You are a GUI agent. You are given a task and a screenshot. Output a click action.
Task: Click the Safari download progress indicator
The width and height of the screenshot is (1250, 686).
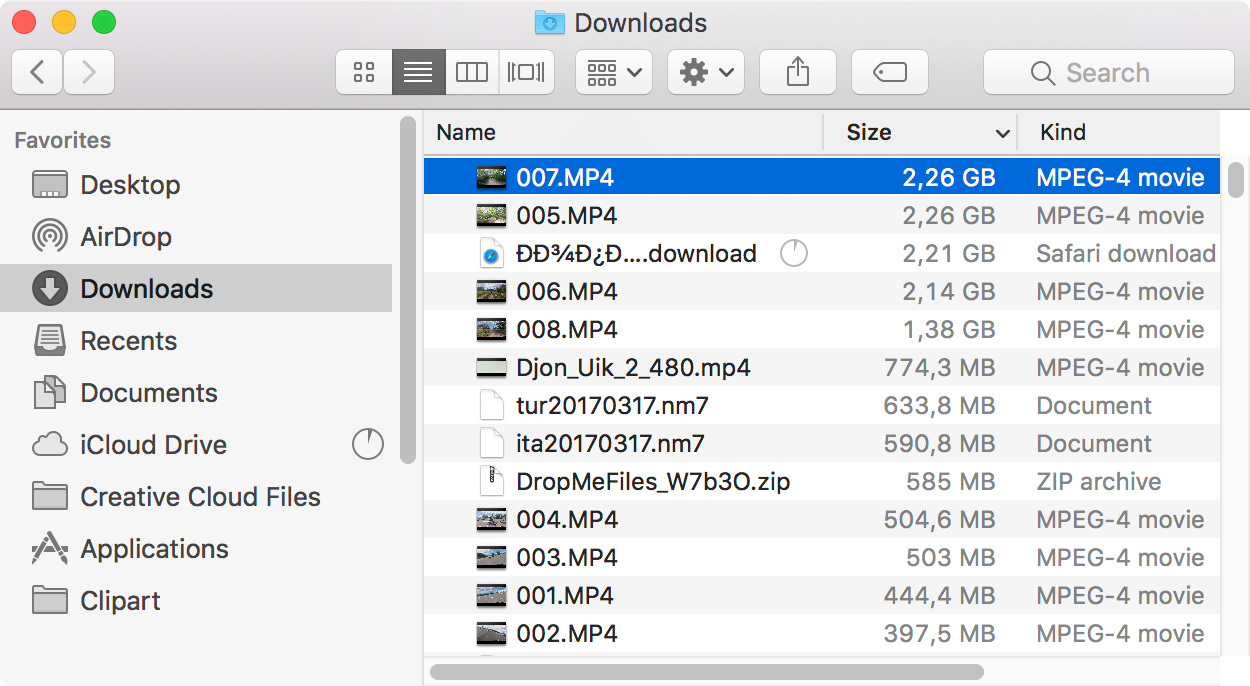pyautogui.click(x=794, y=253)
